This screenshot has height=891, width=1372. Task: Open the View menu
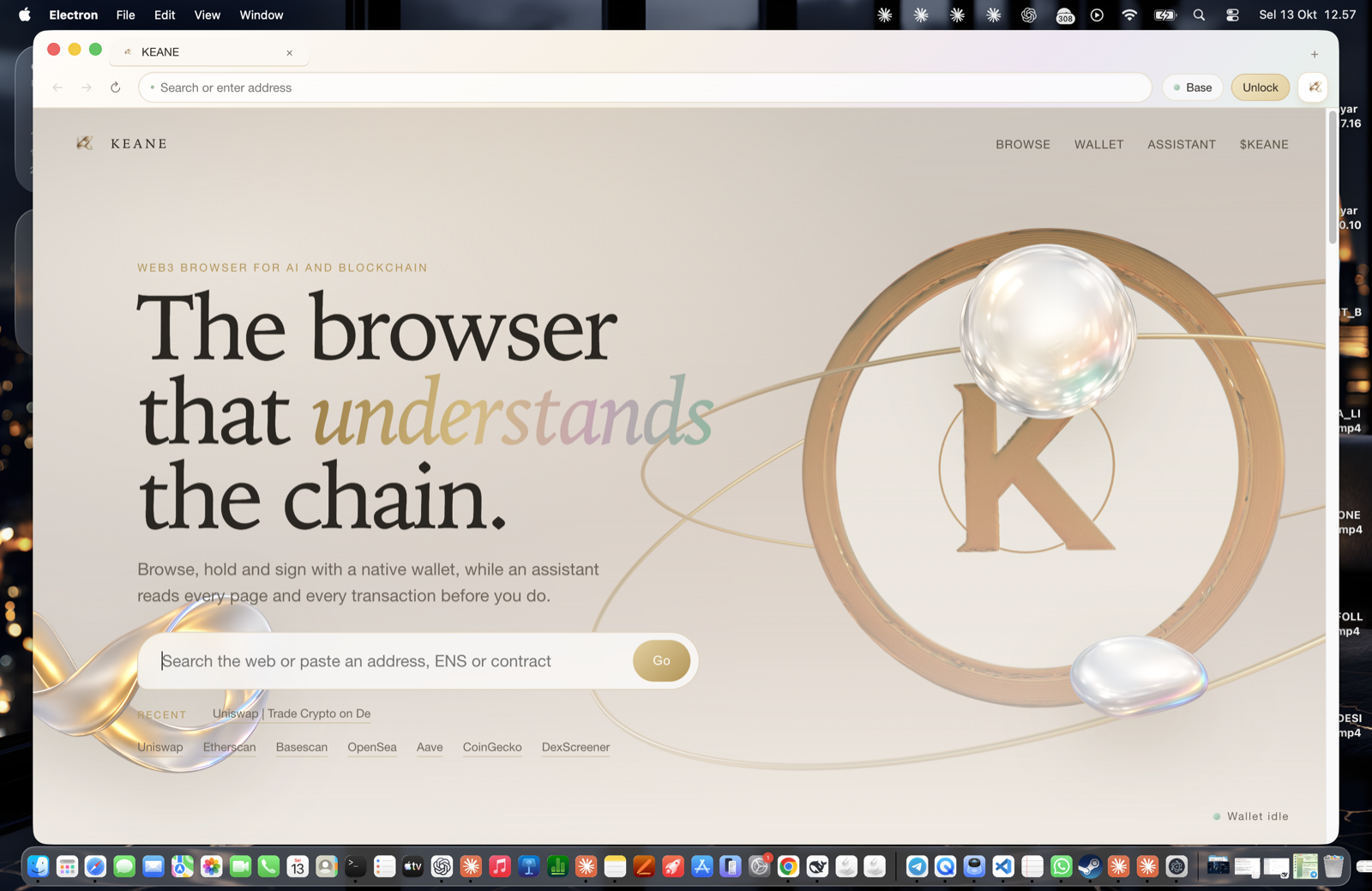point(207,15)
